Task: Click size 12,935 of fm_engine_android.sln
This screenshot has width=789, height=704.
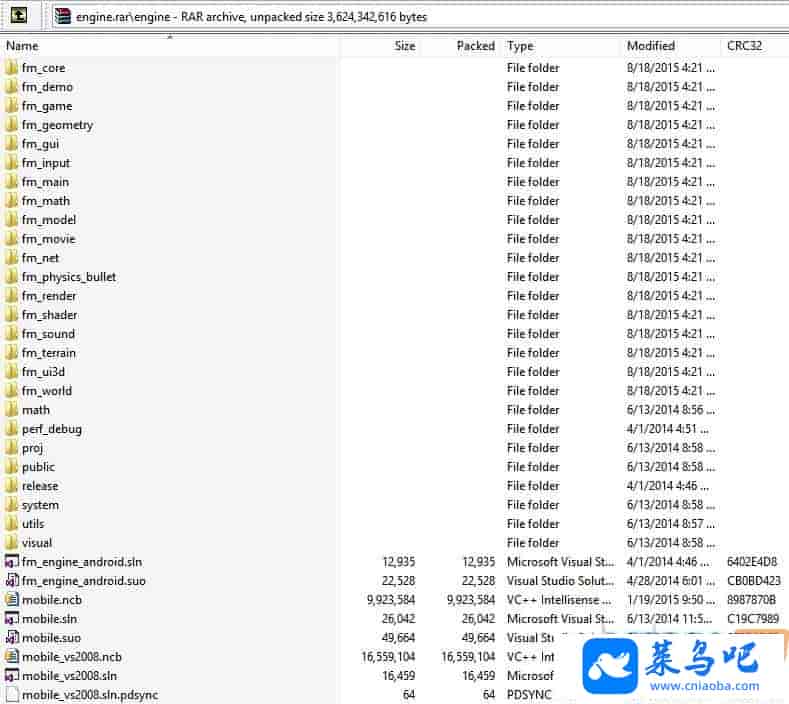Action: [x=399, y=562]
